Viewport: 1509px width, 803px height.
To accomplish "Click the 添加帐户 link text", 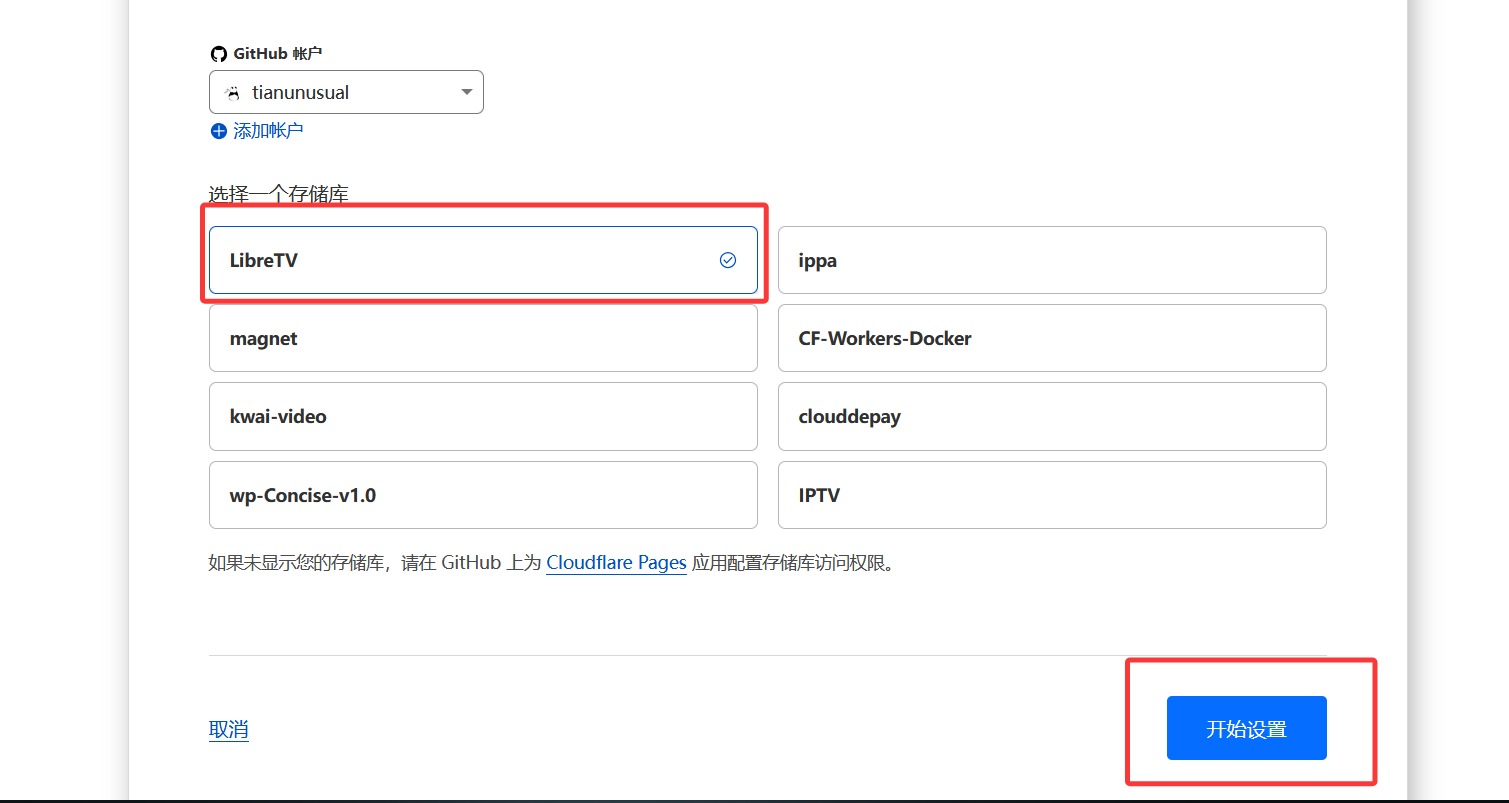I will tap(268, 131).
